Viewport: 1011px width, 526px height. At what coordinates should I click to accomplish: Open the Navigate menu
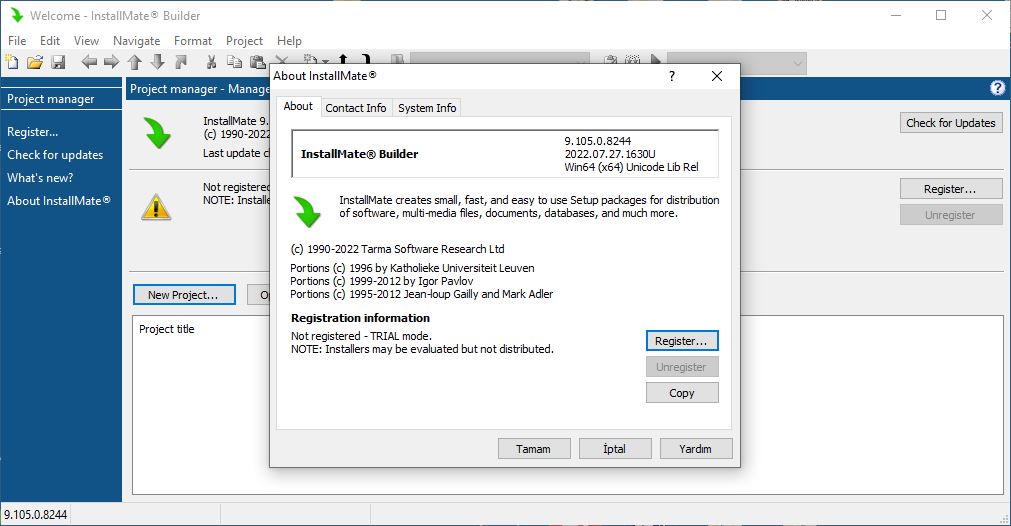[x=136, y=41]
